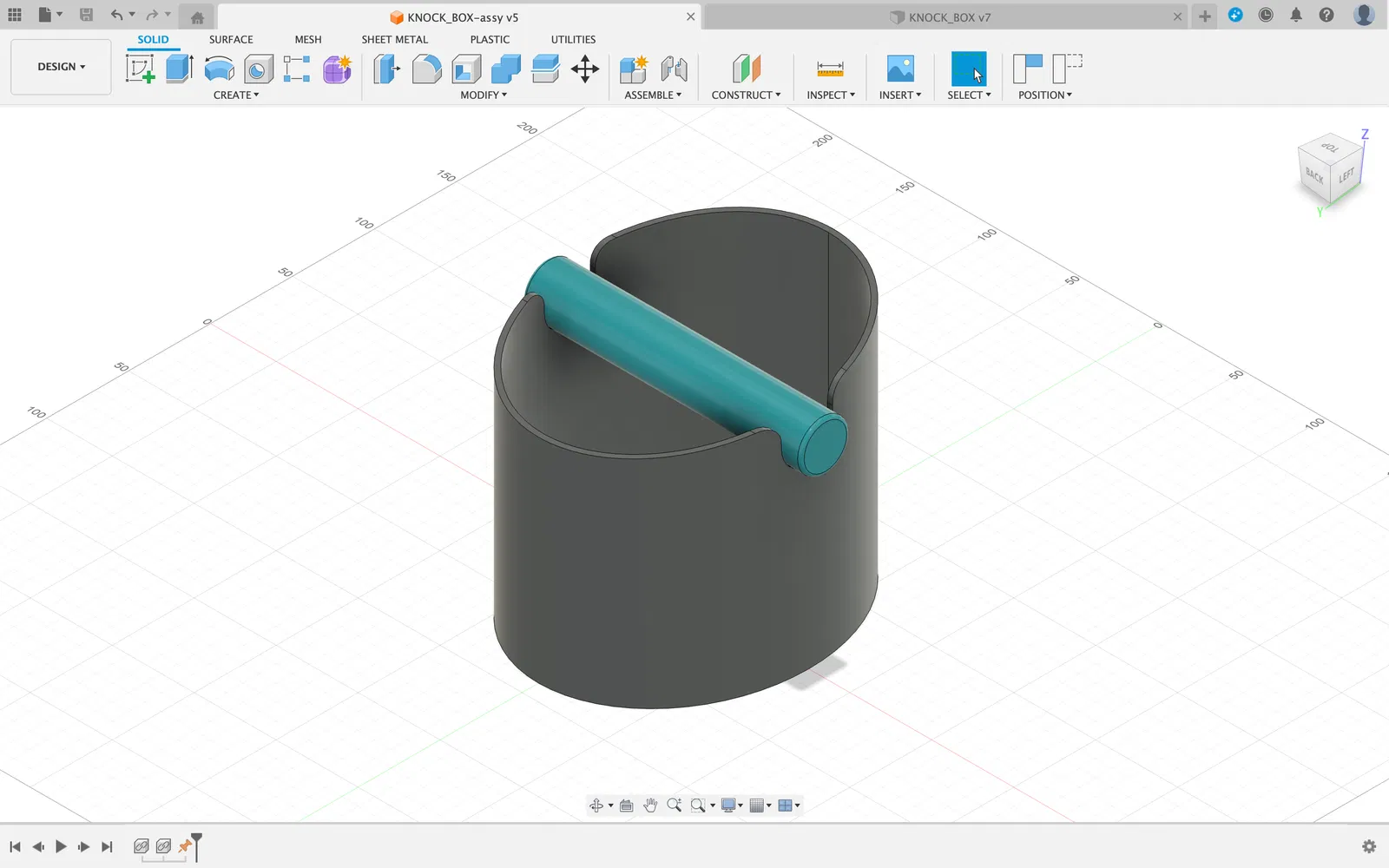The image size is (1389, 868).
Task: Click the Joint tool in Assemble
Action: click(x=674, y=69)
